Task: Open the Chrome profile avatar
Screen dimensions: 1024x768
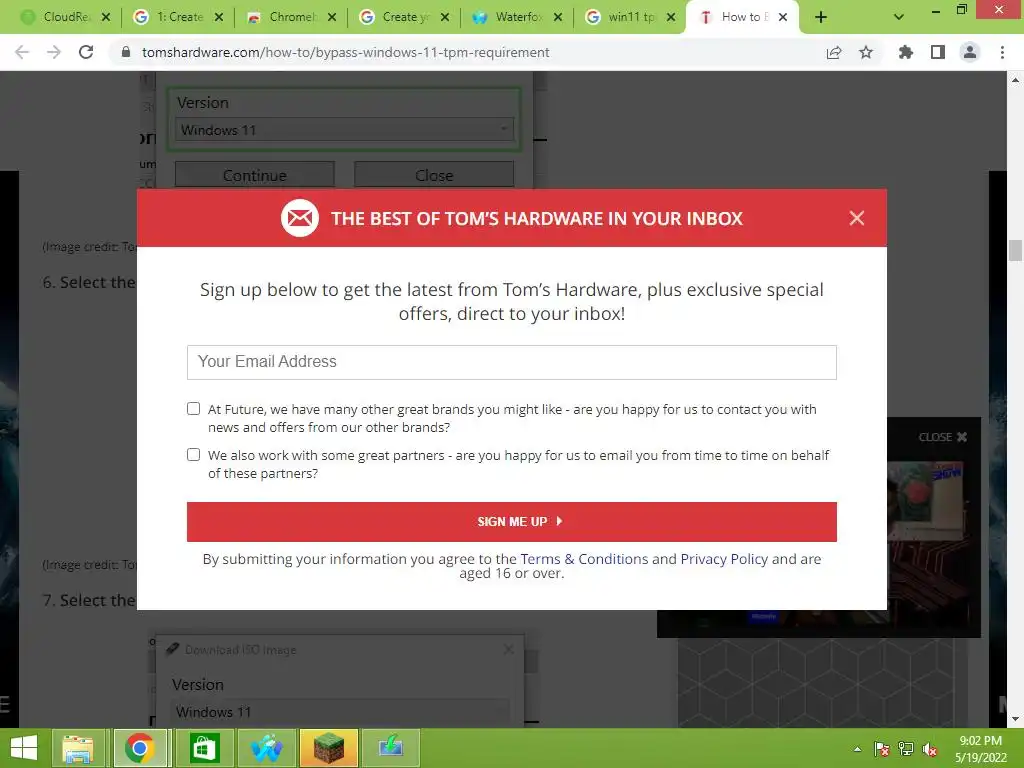Action: tap(970, 52)
